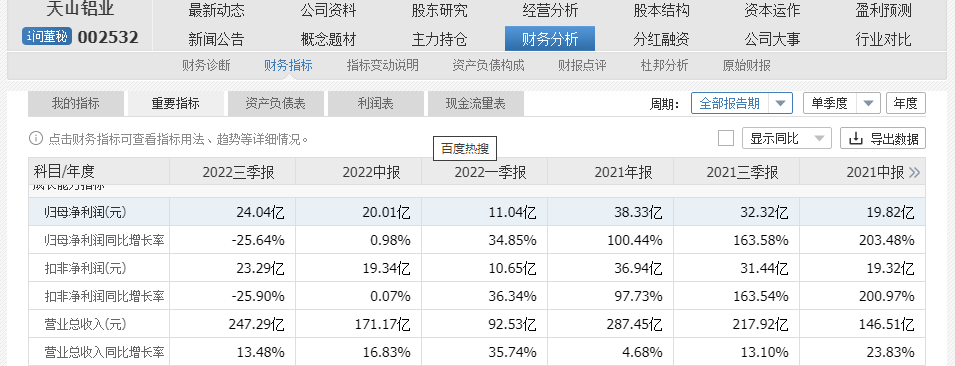Switch to the 现金流量表 tab
The image size is (955, 366).
(476, 104)
